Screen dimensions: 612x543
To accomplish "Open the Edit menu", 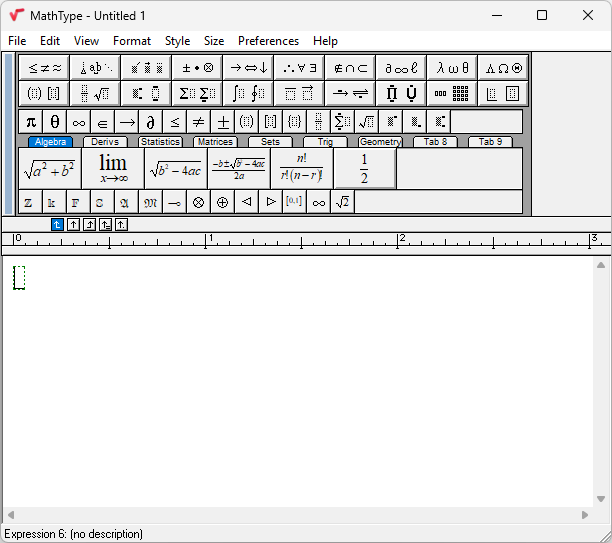I will tap(50, 41).
